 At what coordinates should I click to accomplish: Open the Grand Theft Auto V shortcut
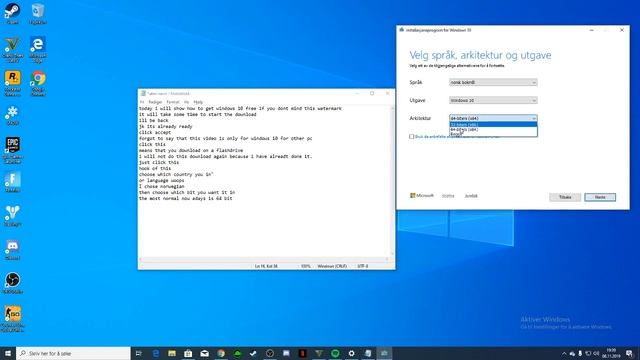(12, 49)
